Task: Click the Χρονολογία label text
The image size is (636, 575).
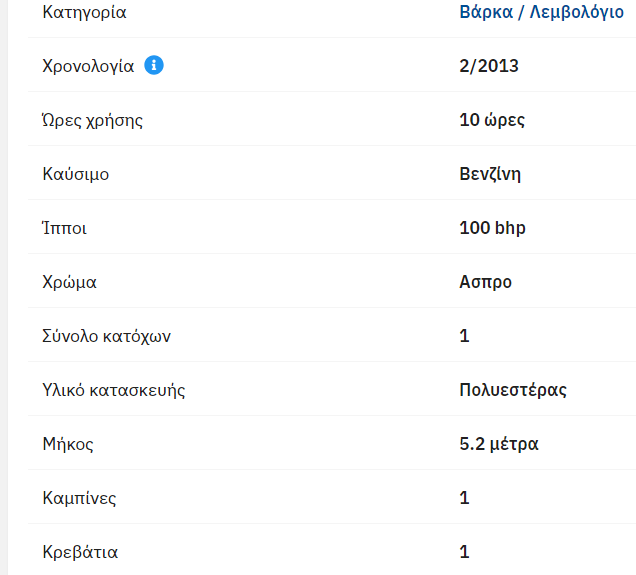Action: pyautogui.click(x=88, y=67)
